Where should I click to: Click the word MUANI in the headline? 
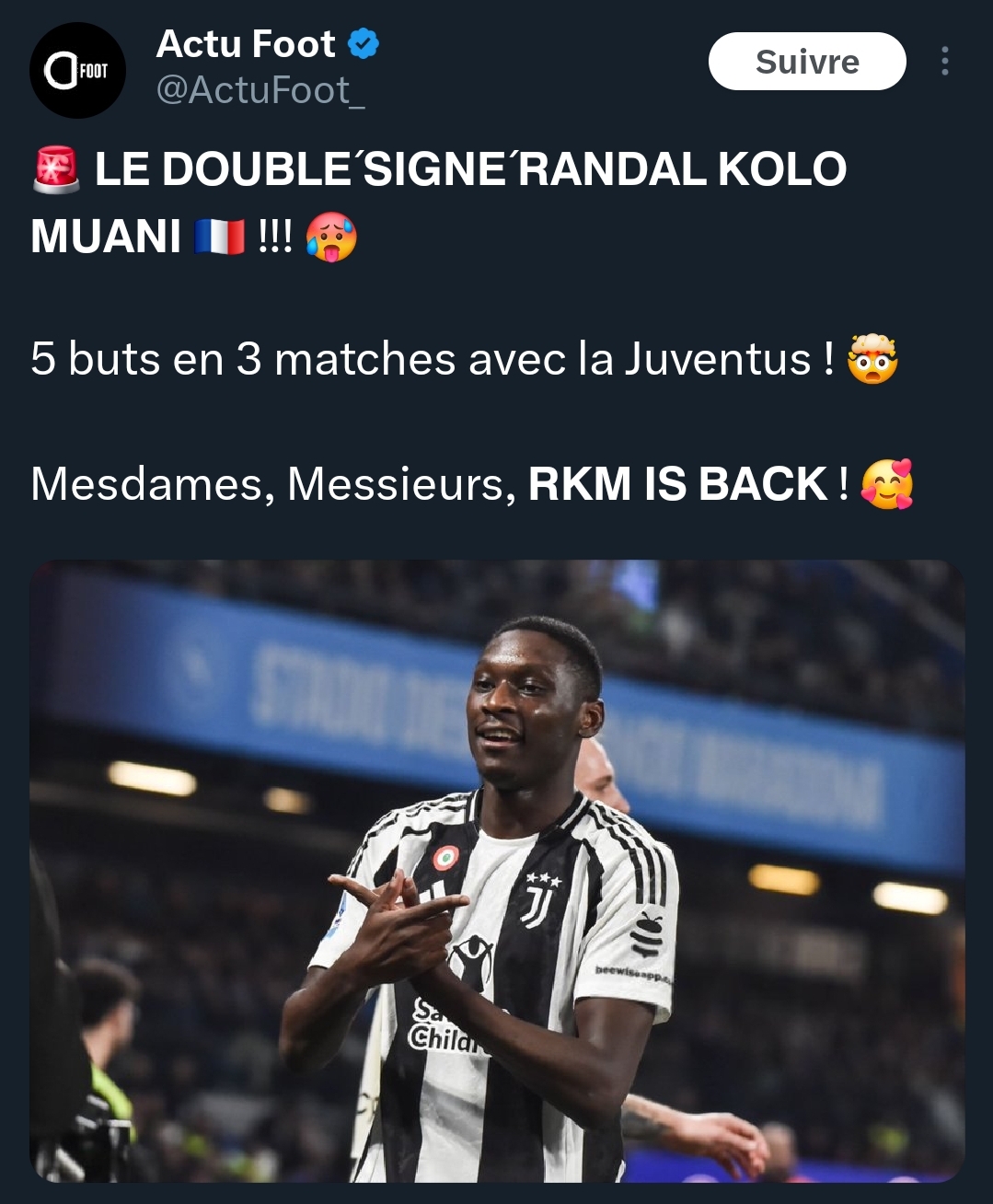click(106, 237)
